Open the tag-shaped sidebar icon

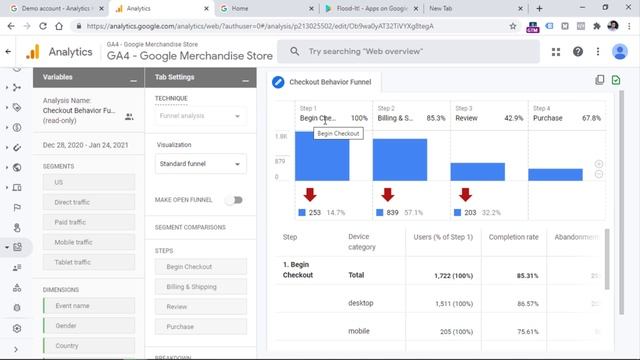coord(17,107)
